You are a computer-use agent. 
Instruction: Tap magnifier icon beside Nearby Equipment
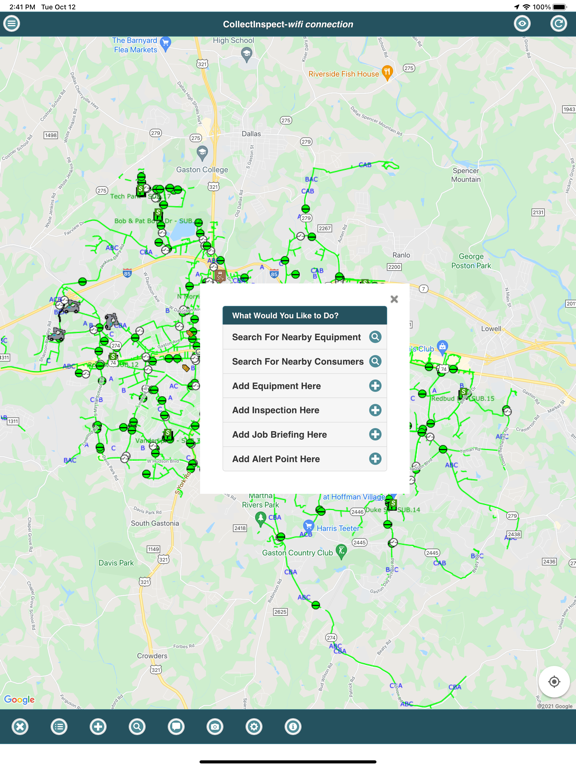coord(375,337)
